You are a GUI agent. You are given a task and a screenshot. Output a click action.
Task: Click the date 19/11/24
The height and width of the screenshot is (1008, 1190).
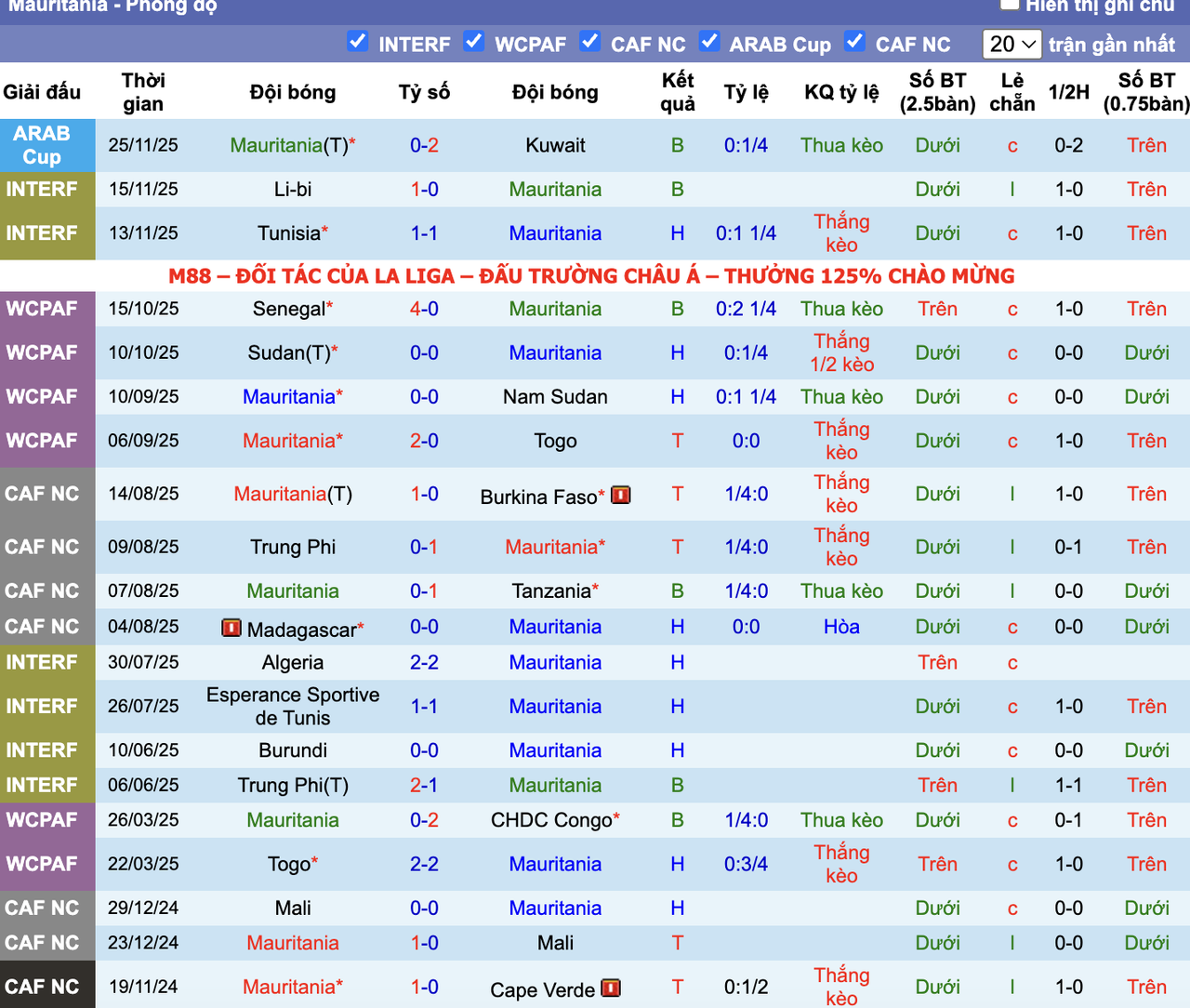point(143,987)
